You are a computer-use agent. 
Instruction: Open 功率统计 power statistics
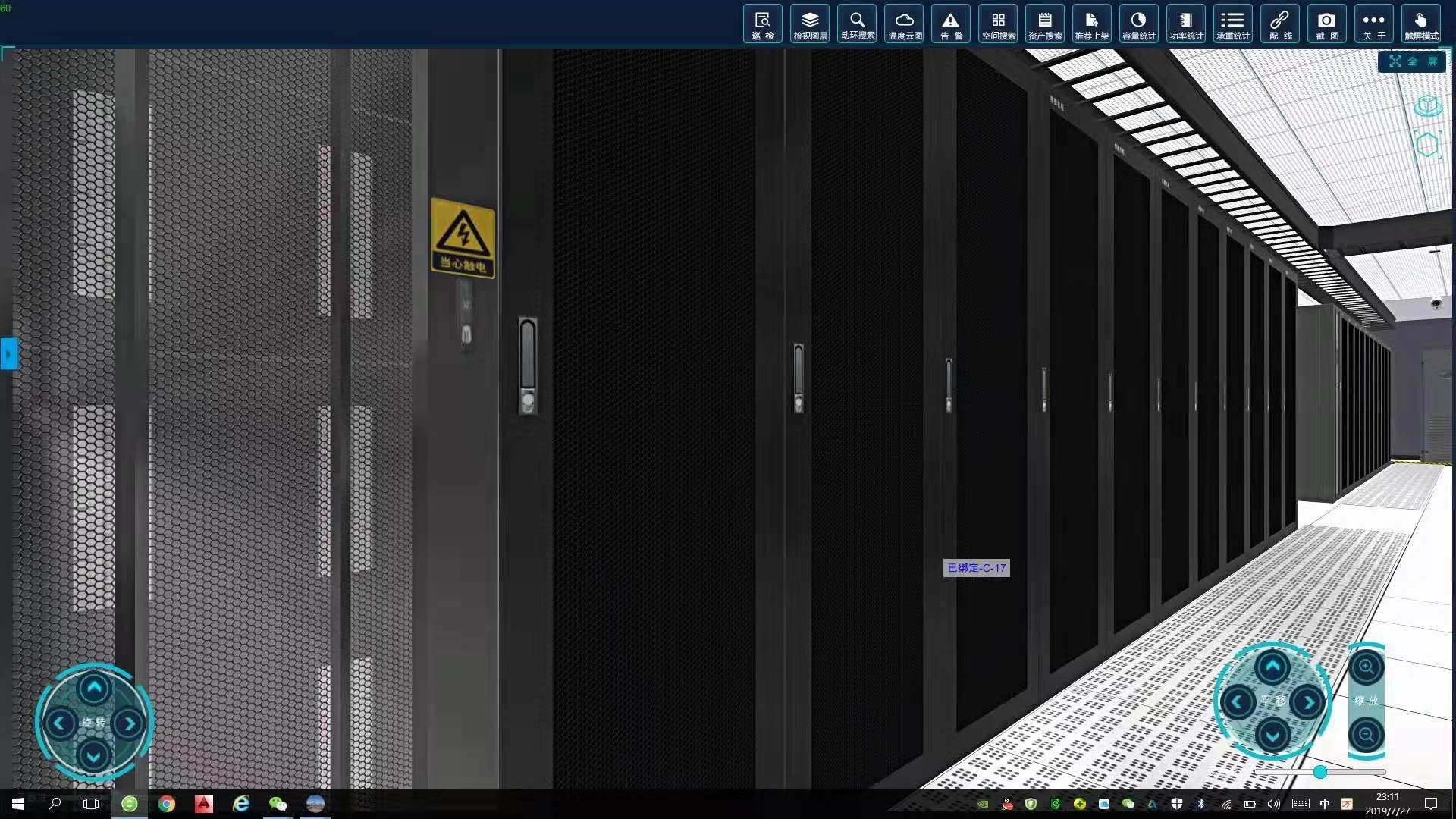(x=1186, y=24)
